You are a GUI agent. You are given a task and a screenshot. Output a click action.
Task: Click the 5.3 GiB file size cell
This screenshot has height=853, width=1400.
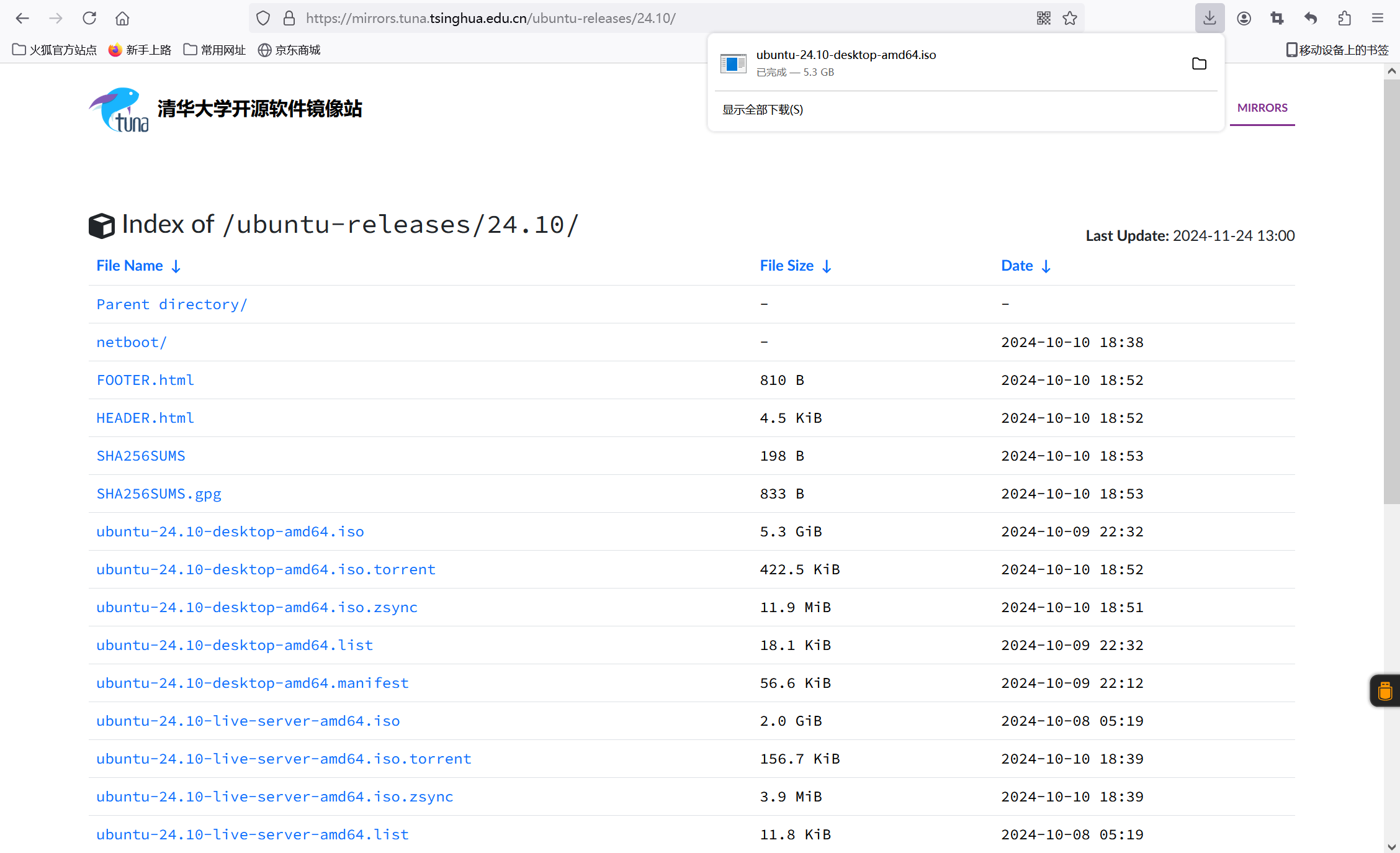[791, 531]
